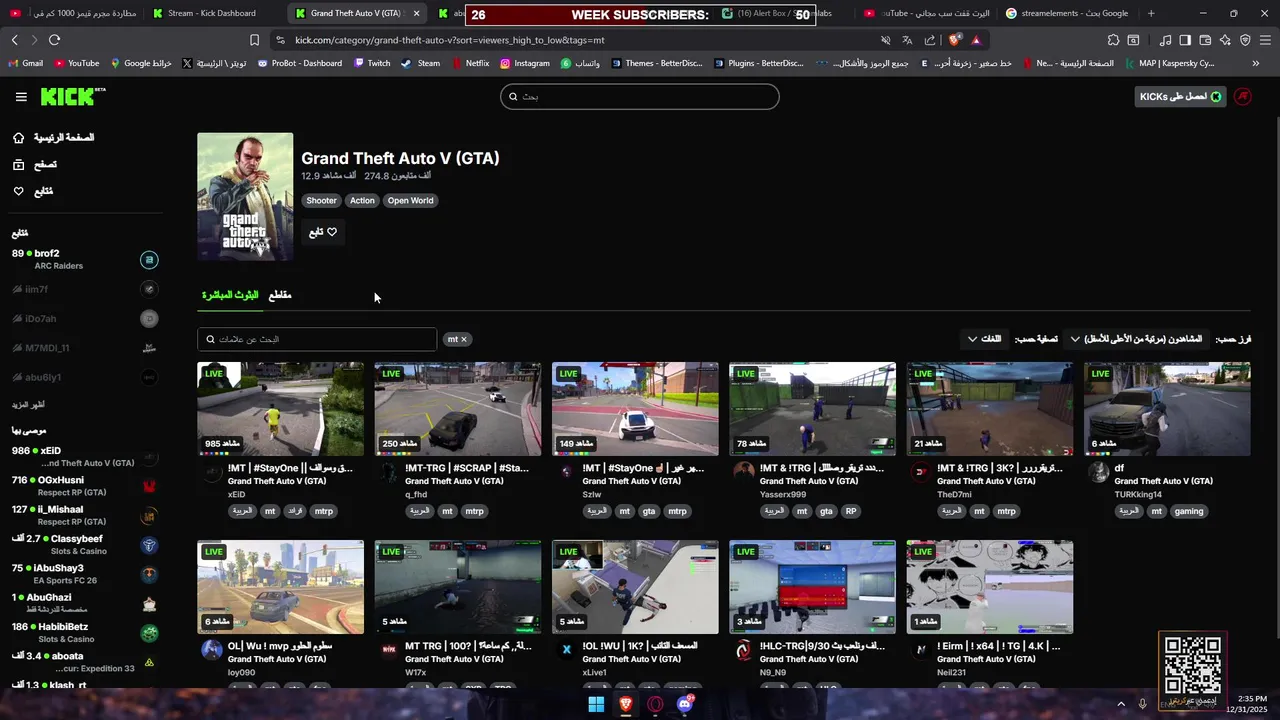Click the GTA V category cover image
Viewport: 1280px width, 720px height.
(x=245, y=197)
